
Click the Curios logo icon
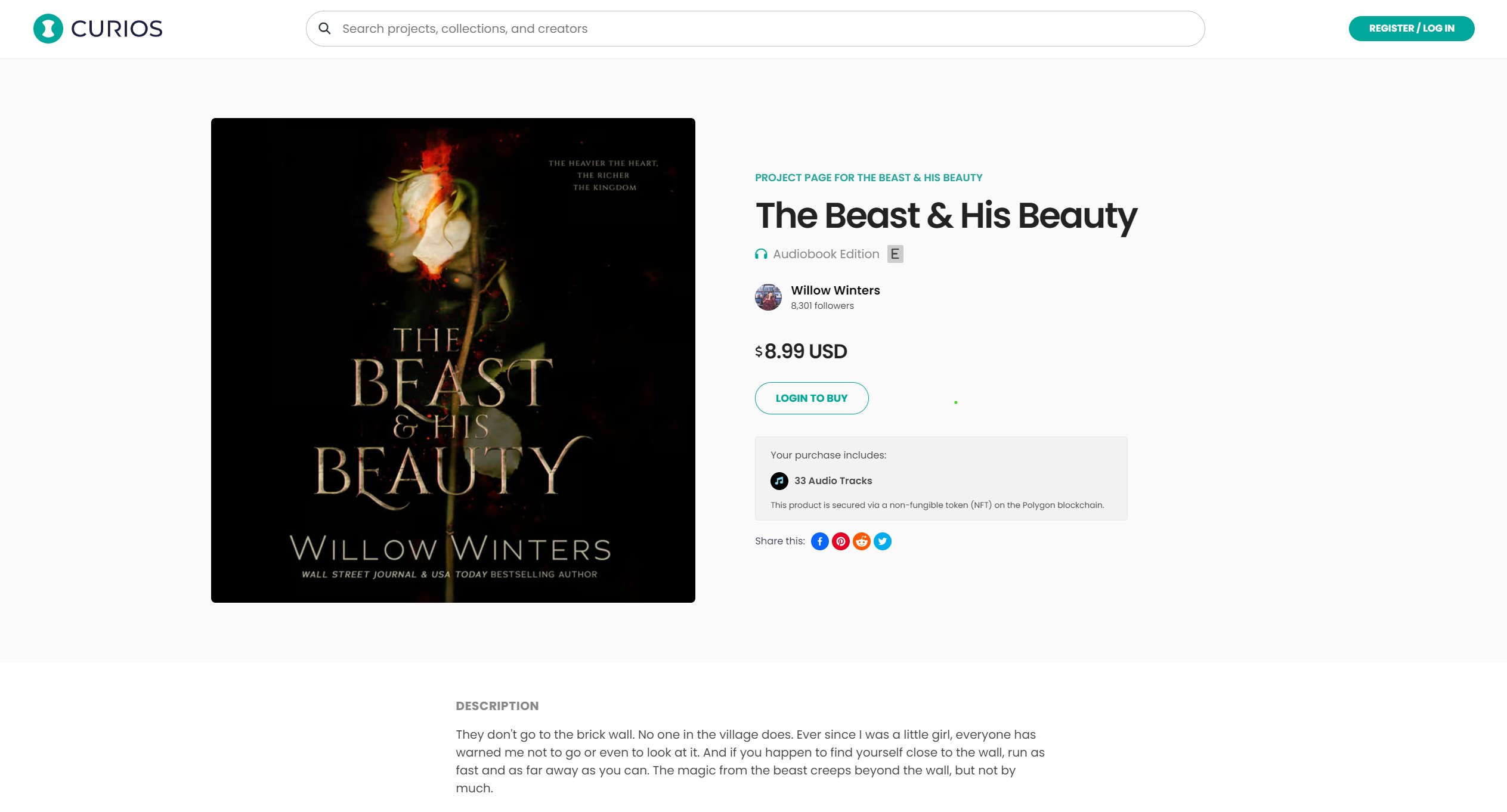click(48, 29)
